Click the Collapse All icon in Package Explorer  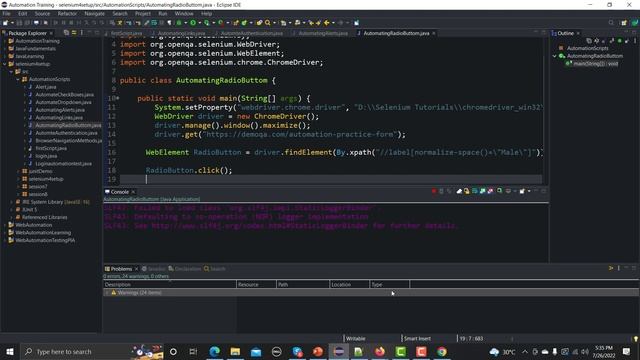pyautogui.click(x=66, y=33)
